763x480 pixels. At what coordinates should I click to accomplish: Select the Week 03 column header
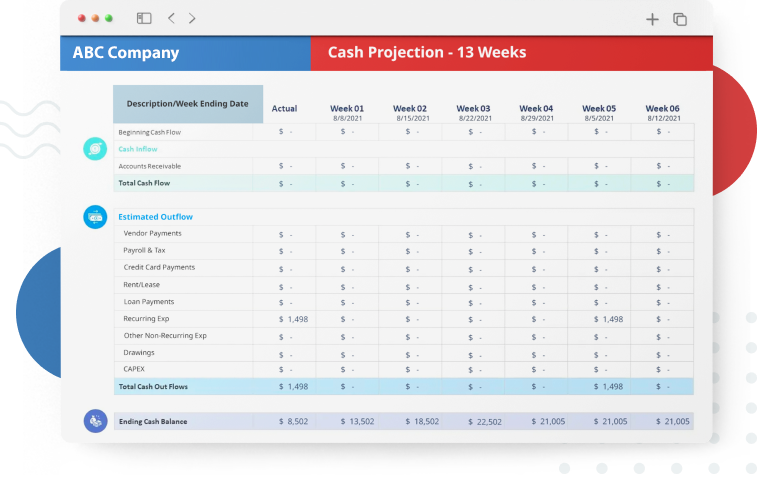tap(473, 109)
